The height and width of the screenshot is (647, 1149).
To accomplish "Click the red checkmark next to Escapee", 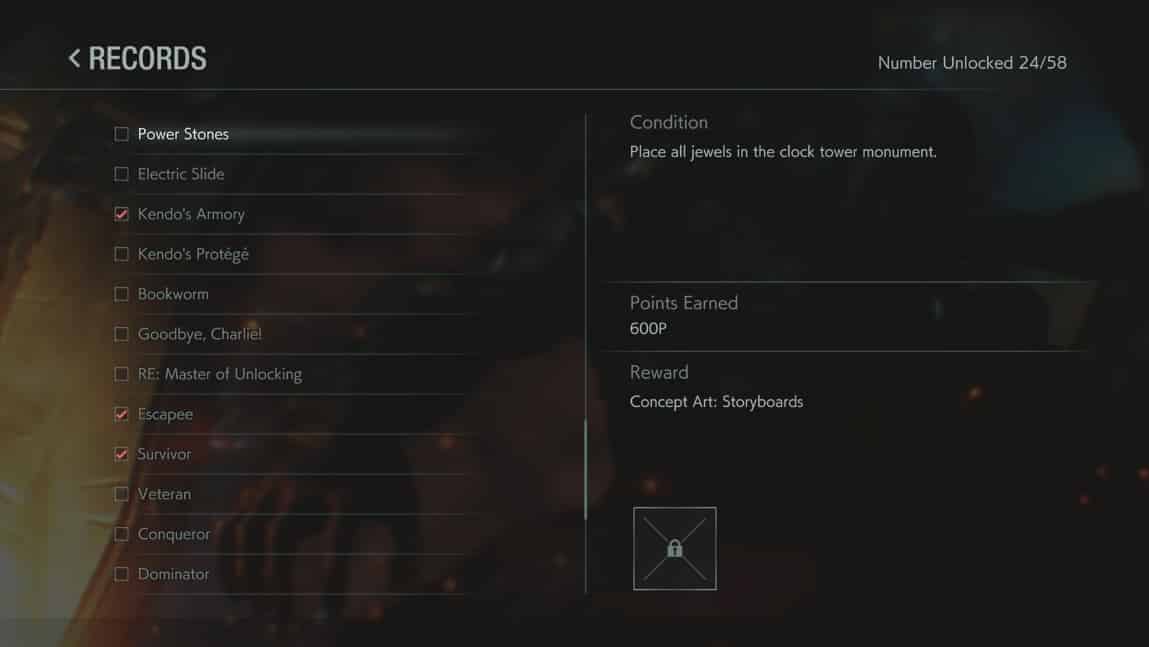I will pyautogui.click(x=122, y=414).
